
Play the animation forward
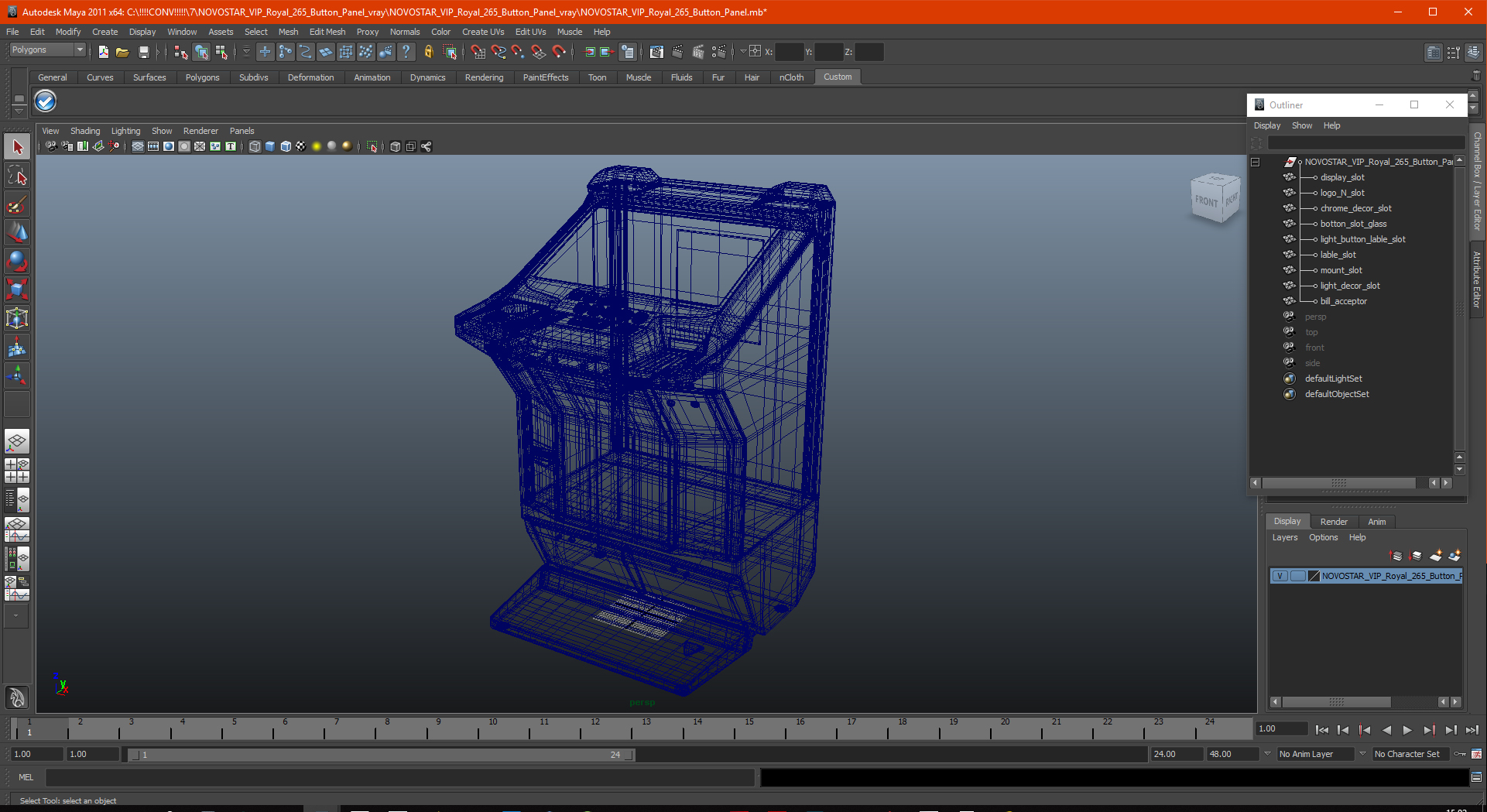[x=1407, y=730]
